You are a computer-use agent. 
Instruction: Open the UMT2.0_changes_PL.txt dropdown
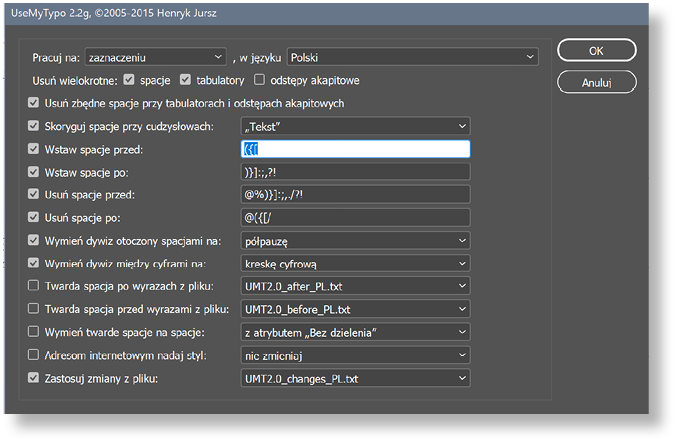(355, 379)
